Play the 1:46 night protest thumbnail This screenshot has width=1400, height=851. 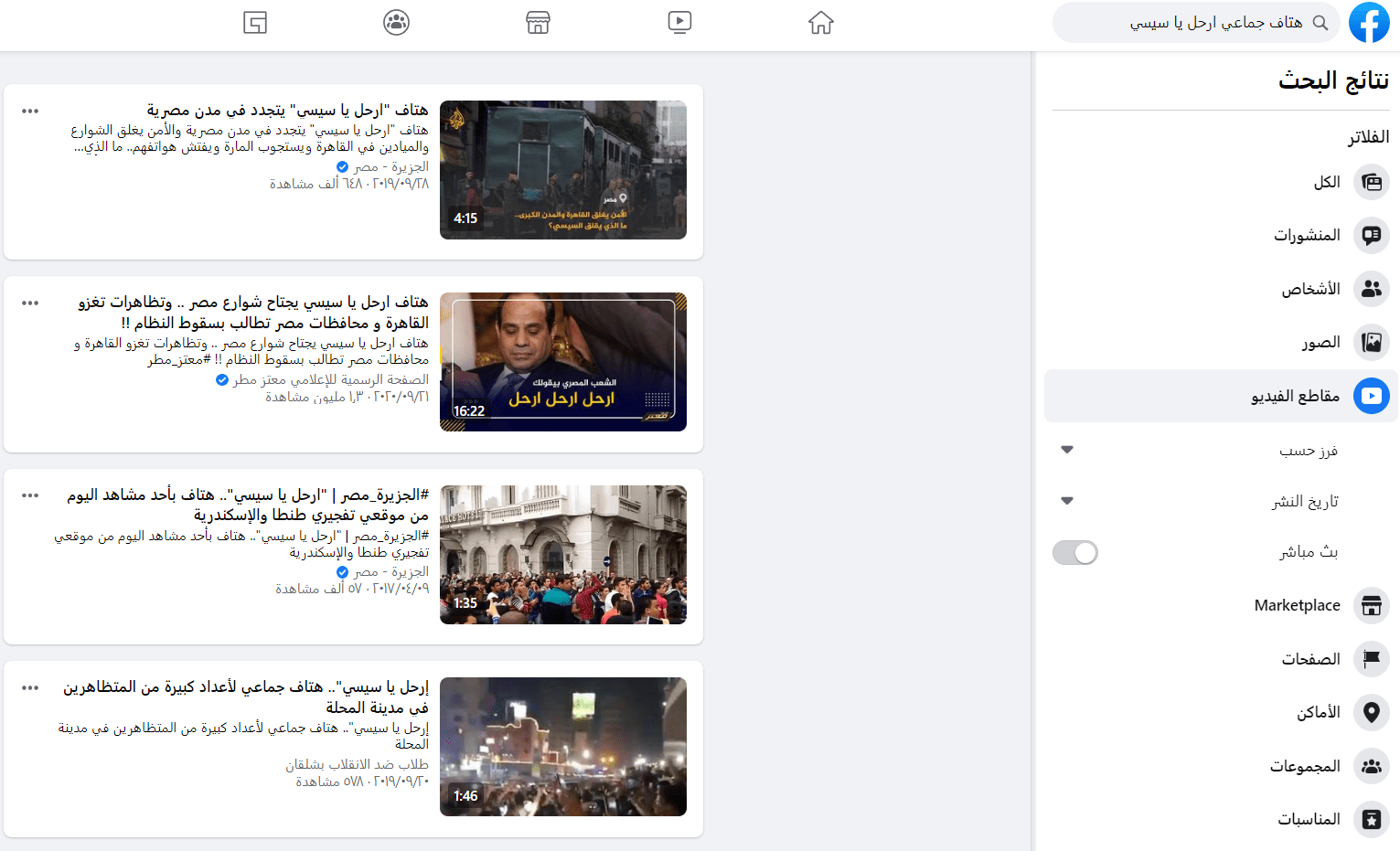[563, 747]
